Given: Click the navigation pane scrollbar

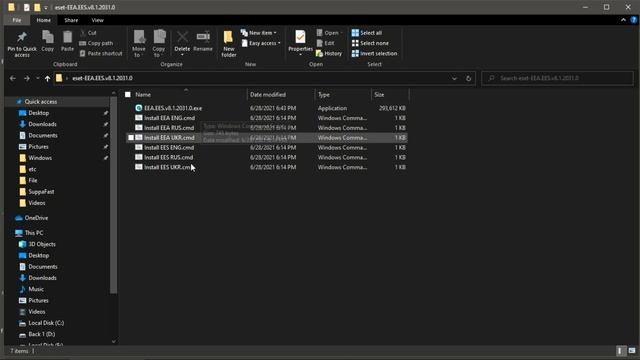Looking at the screenshot, I should click(113, 196).
